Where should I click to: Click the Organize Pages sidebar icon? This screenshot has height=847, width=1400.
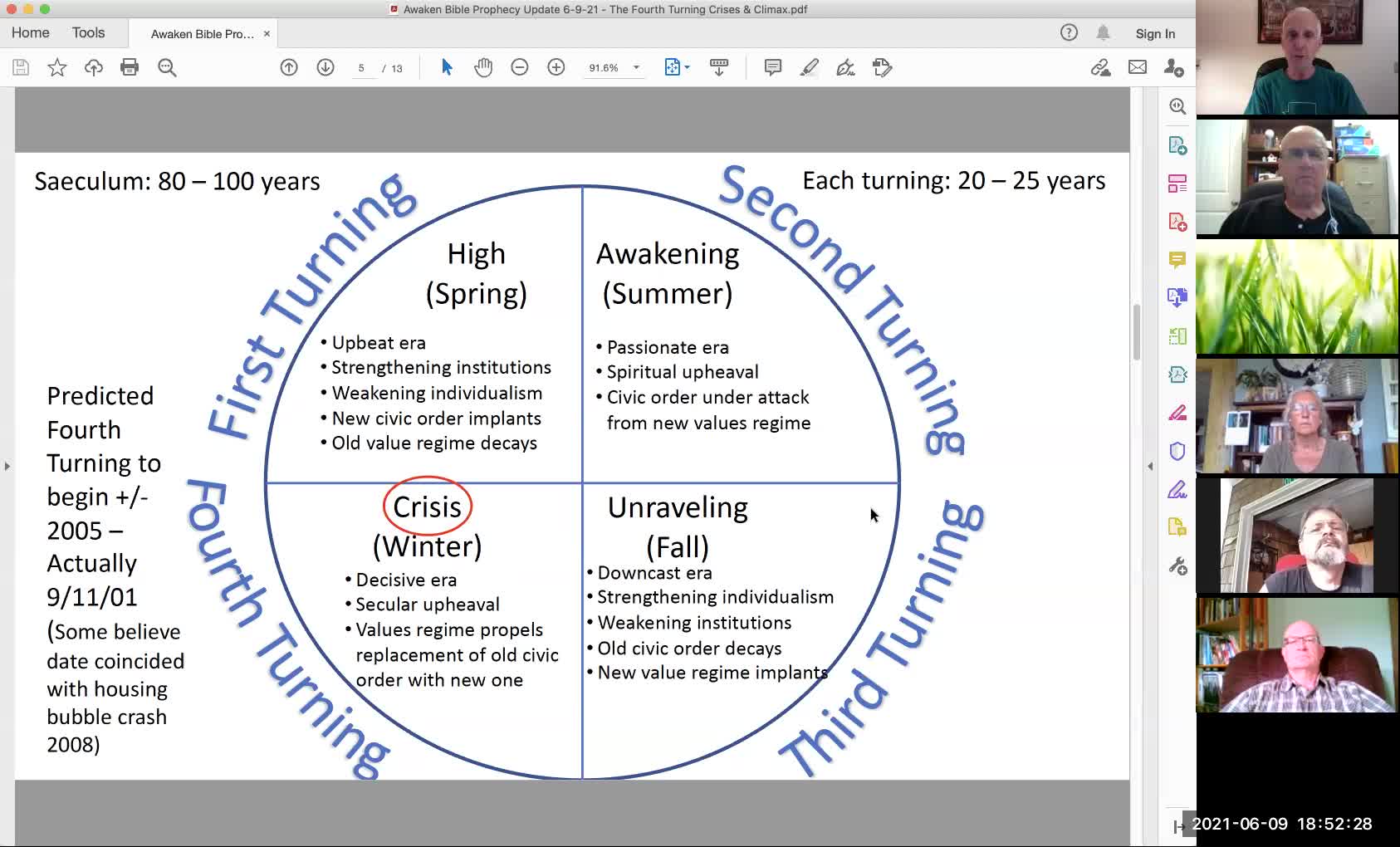[1177, 184]
